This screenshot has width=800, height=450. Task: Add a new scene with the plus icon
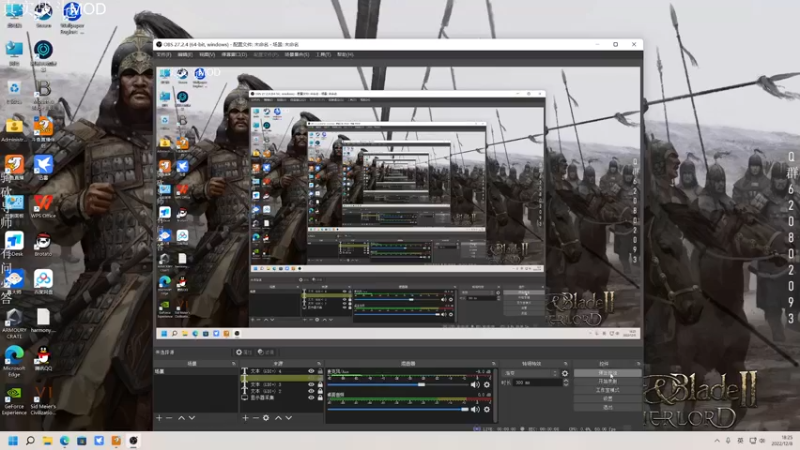159,418
